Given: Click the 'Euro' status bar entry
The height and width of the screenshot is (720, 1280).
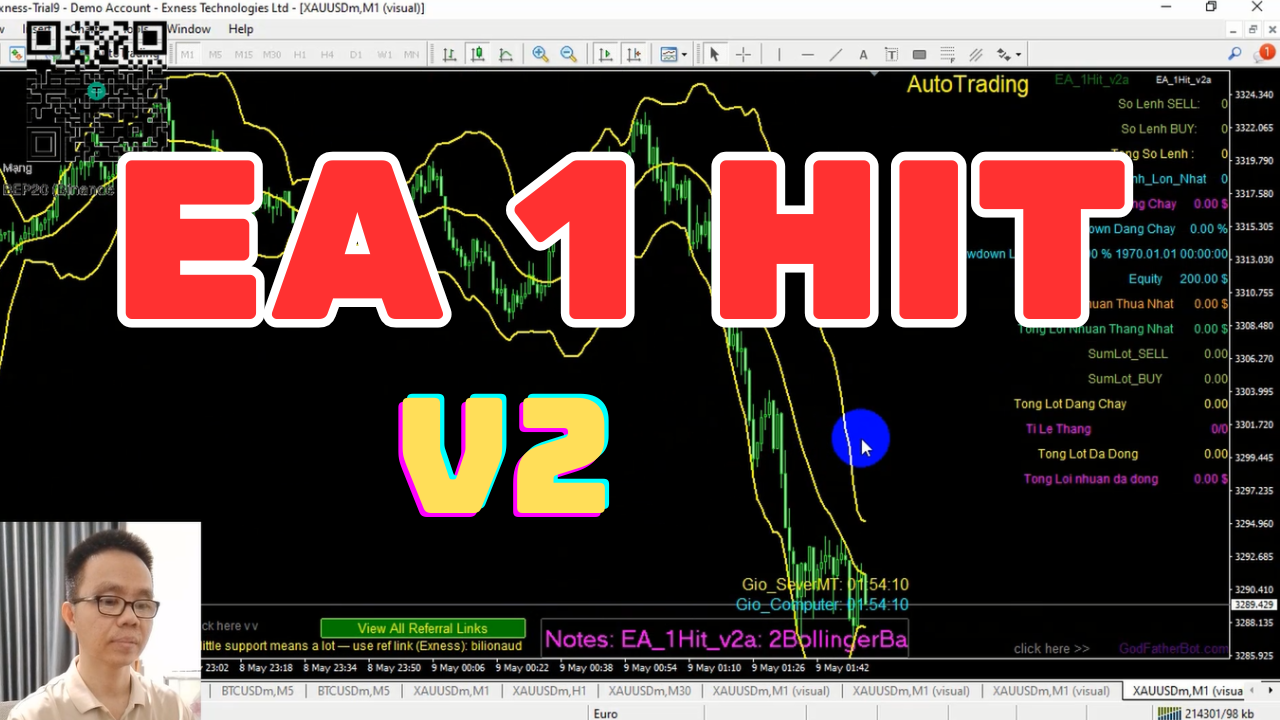Looking at the screenshot, I should point(605,713).
